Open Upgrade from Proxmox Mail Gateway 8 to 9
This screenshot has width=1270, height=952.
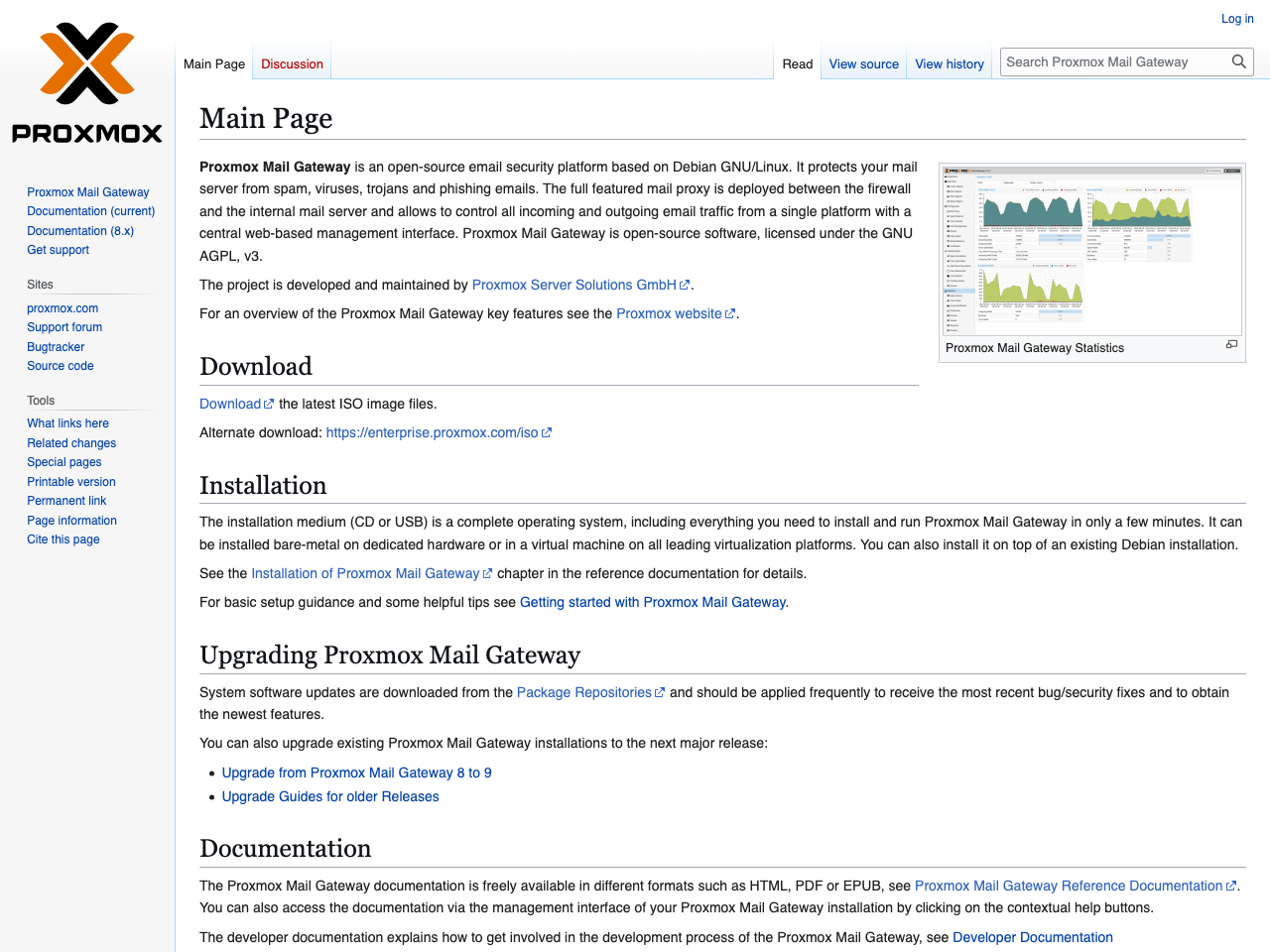(356, 773)
